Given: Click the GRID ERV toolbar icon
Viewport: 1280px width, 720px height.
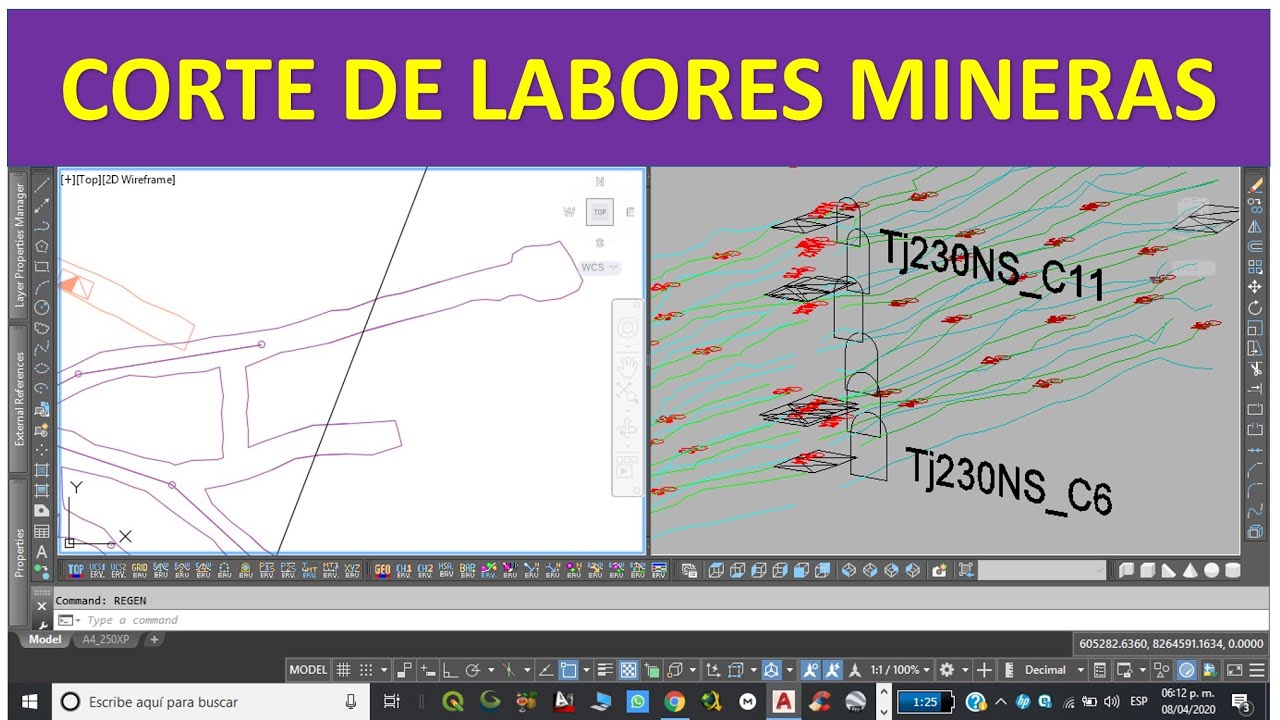Looking at the screenshot, I should click(x=139, y=570).
